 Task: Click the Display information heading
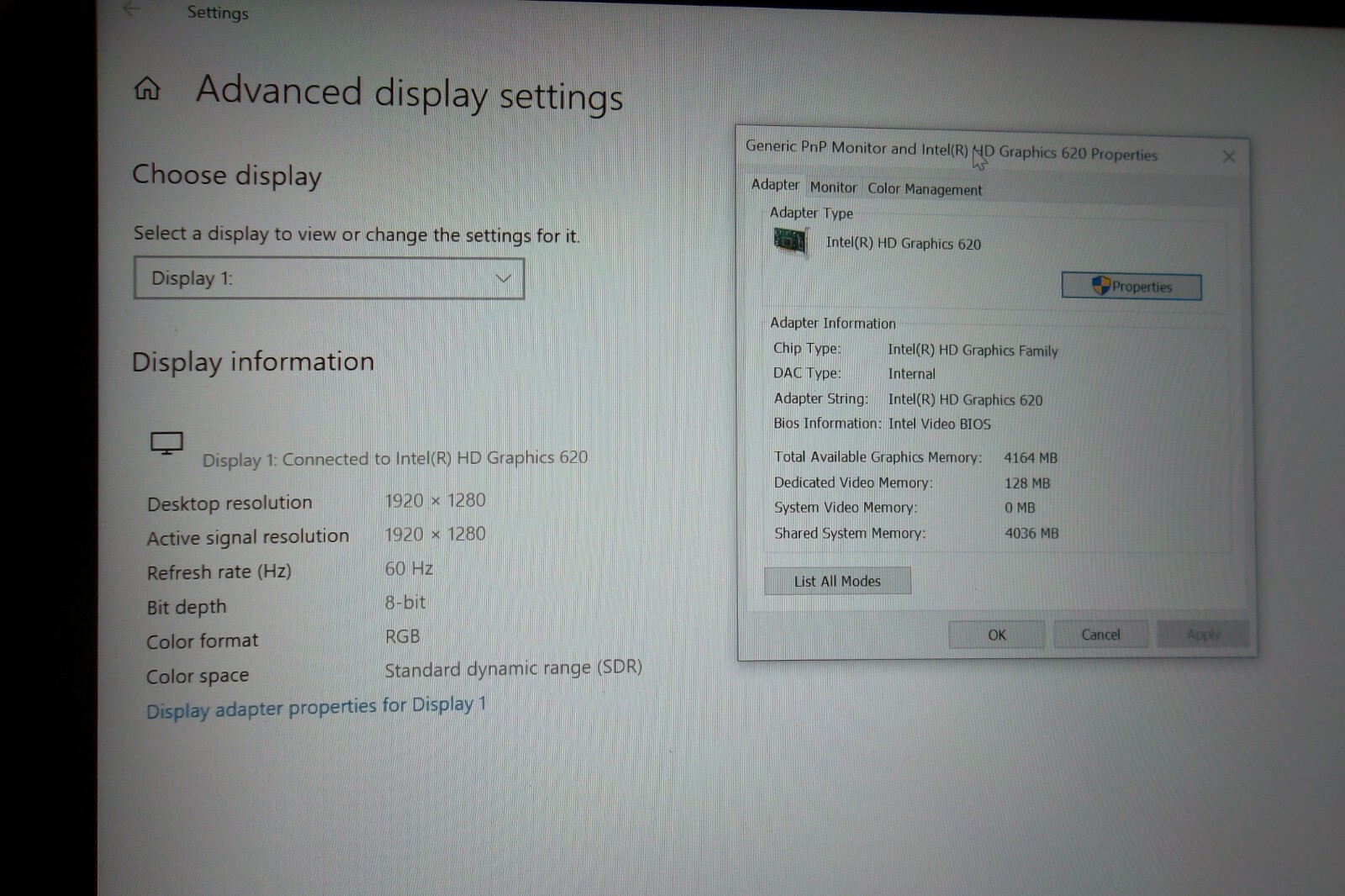click(253, 361)
